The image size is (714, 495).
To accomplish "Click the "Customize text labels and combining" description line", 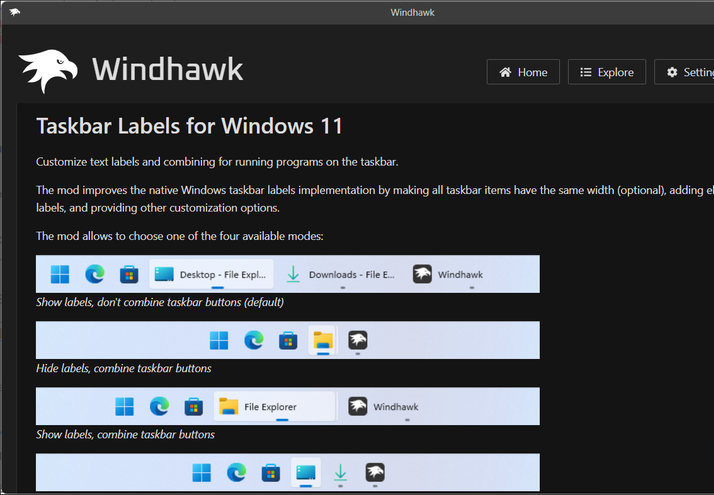I will pyautogui.click(x=217, y=162).
